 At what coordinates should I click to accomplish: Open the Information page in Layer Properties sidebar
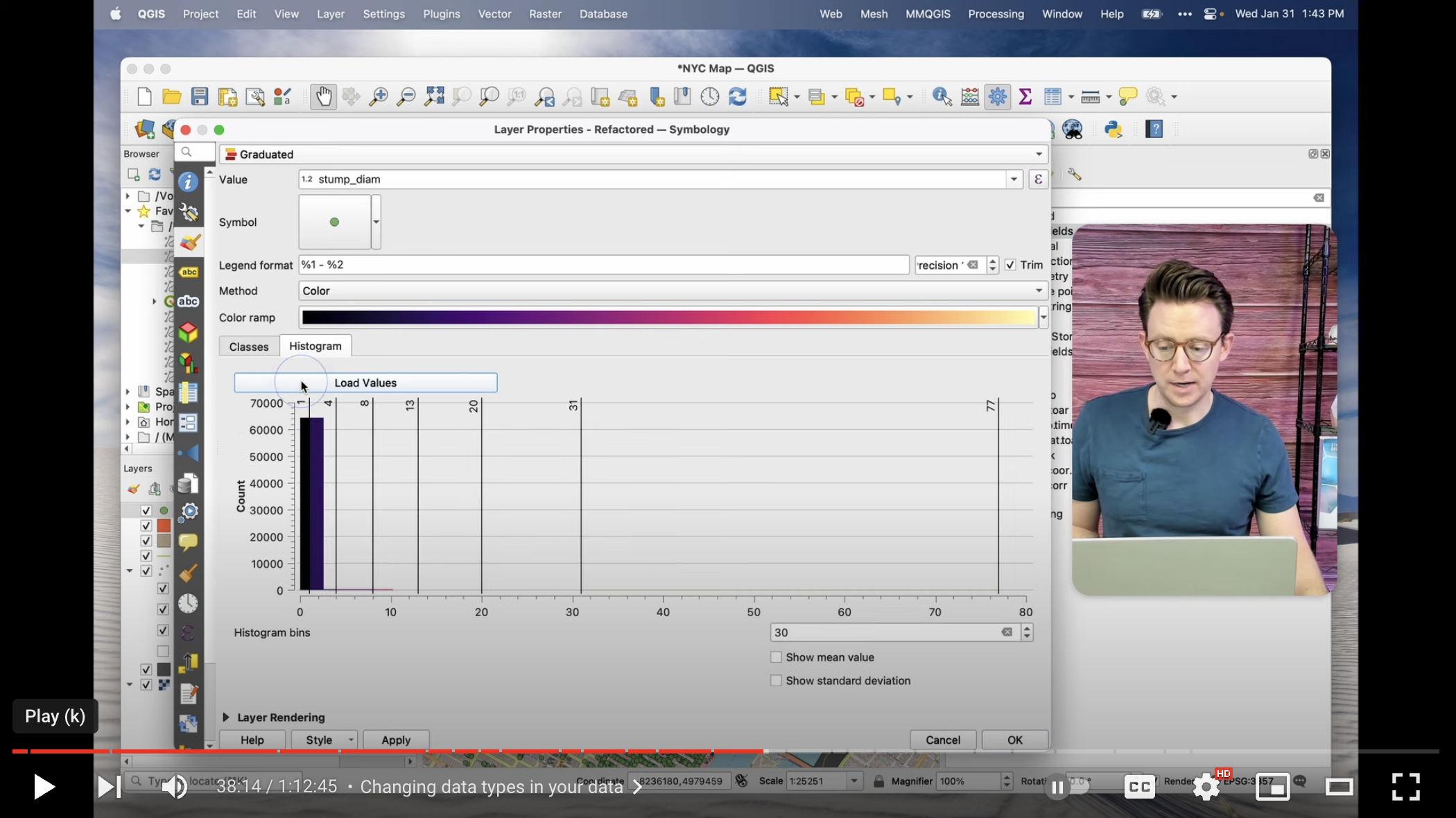point(188,182)
